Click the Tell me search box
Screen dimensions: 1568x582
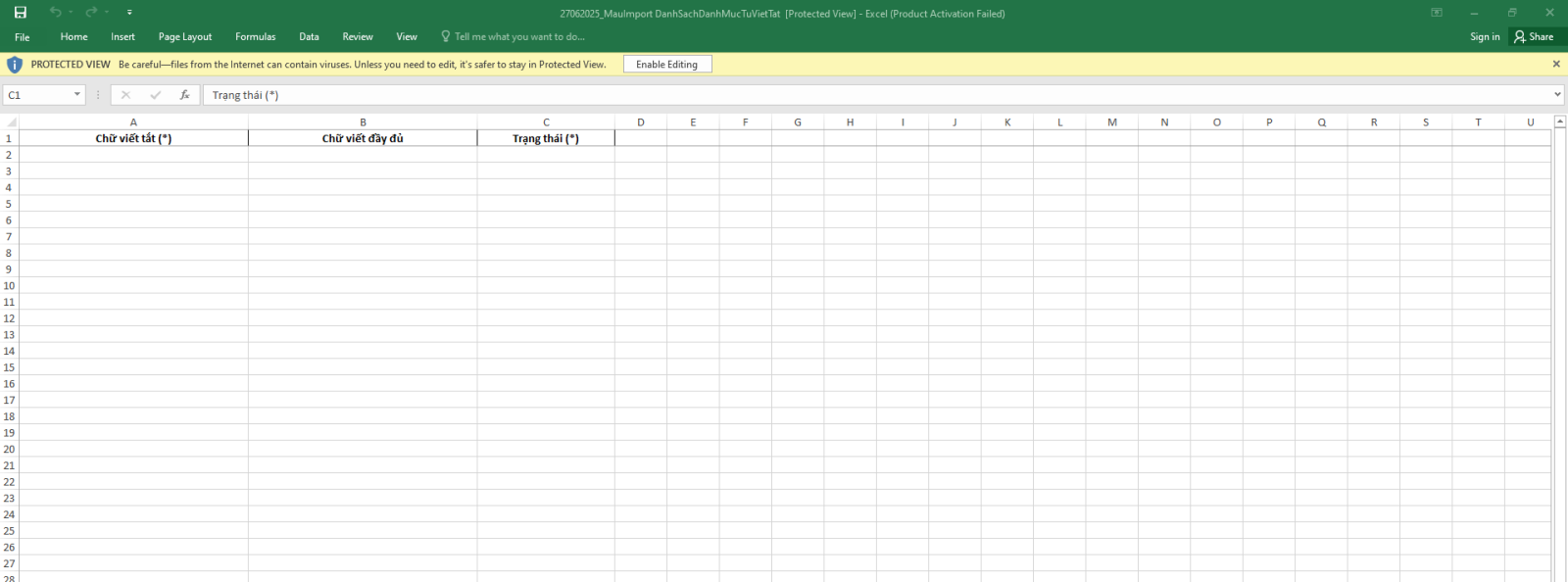[519, 36]
